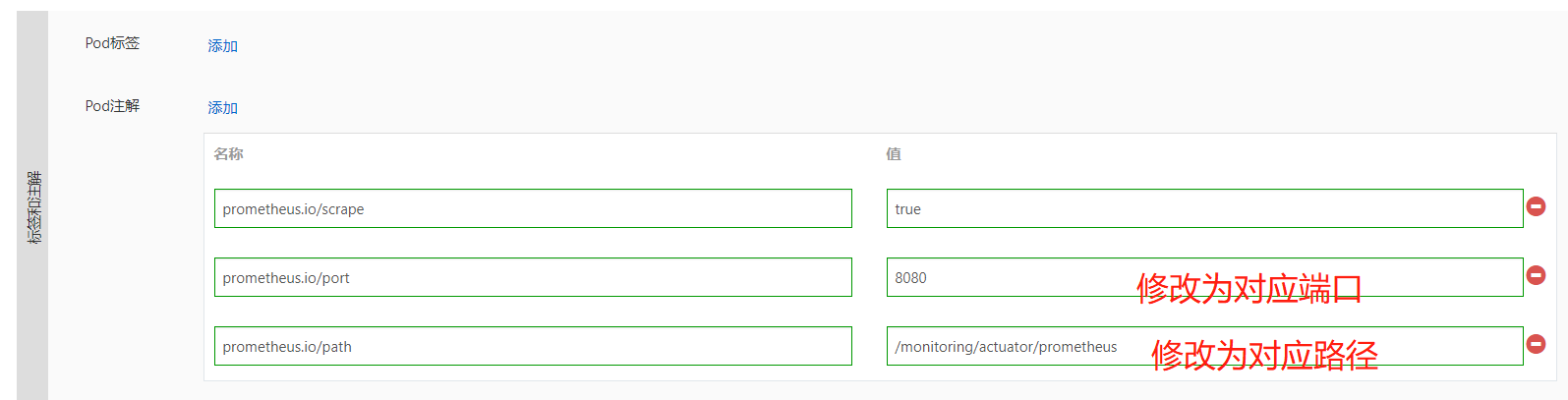The image size is (1568, 400).
Task: Click 添加 link next to Pod标签
Action: [222, 46]
